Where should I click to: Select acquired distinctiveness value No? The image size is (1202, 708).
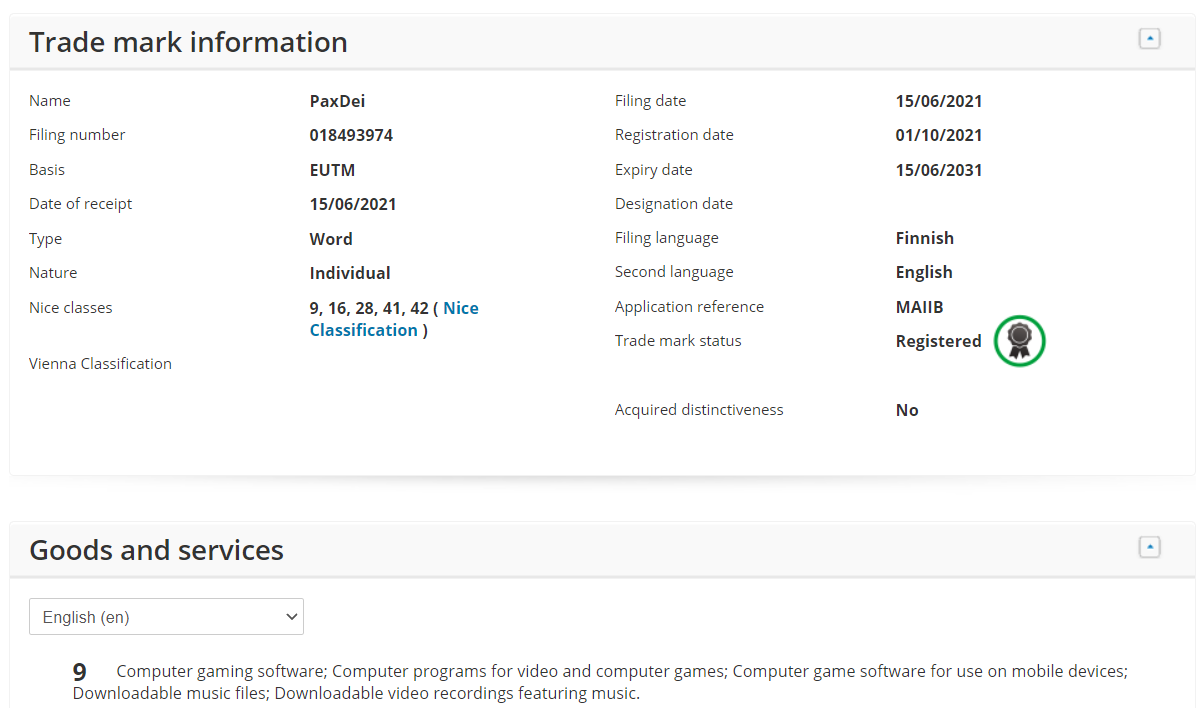[x=907, y=410]
